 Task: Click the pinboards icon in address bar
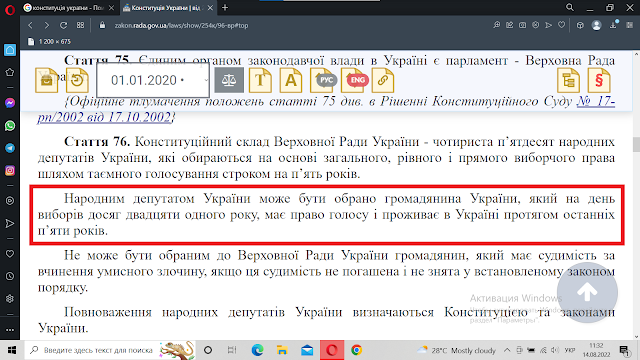click(536, 25)
